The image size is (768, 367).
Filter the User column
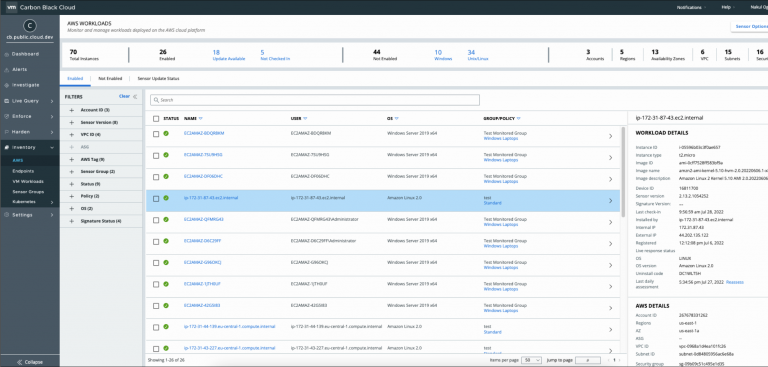[306, 119]
